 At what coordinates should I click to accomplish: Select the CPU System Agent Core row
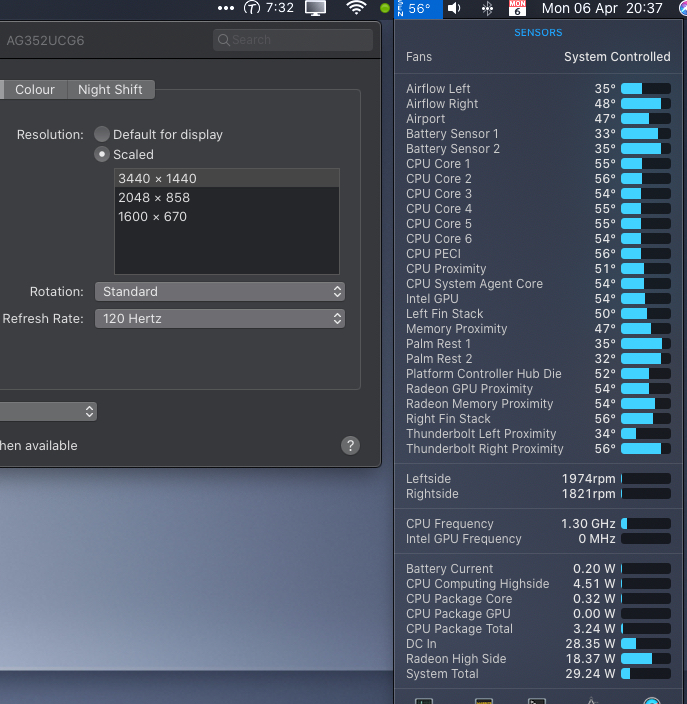(538, 284)
